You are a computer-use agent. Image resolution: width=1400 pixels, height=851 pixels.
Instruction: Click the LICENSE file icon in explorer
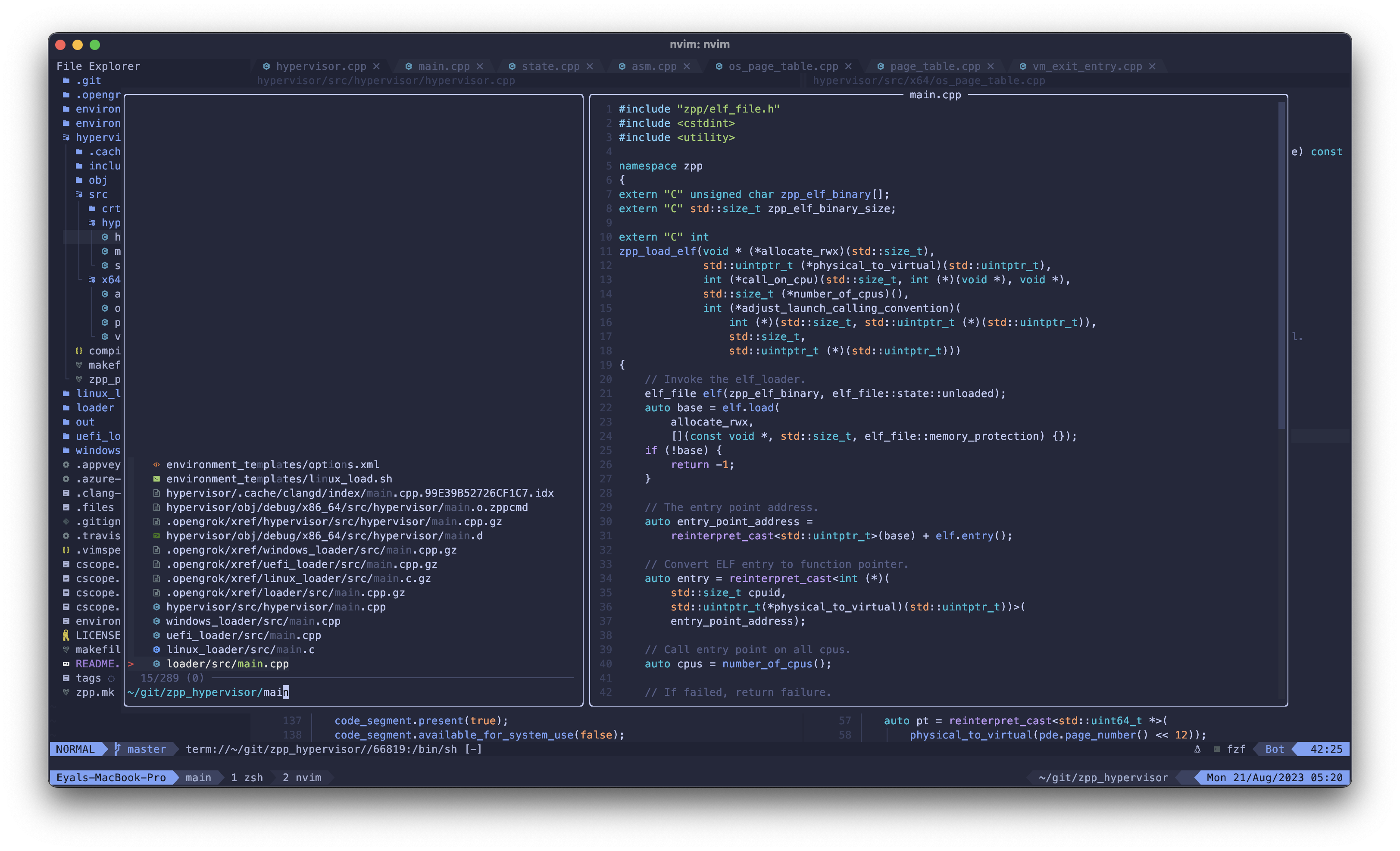click(x=66, y=635)
